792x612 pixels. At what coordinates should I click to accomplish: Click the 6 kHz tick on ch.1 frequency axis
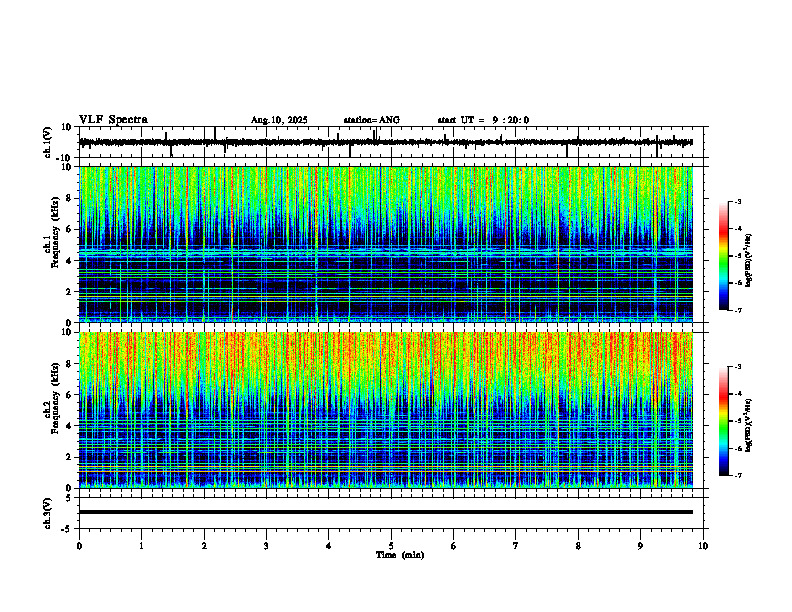coord(70,229)
